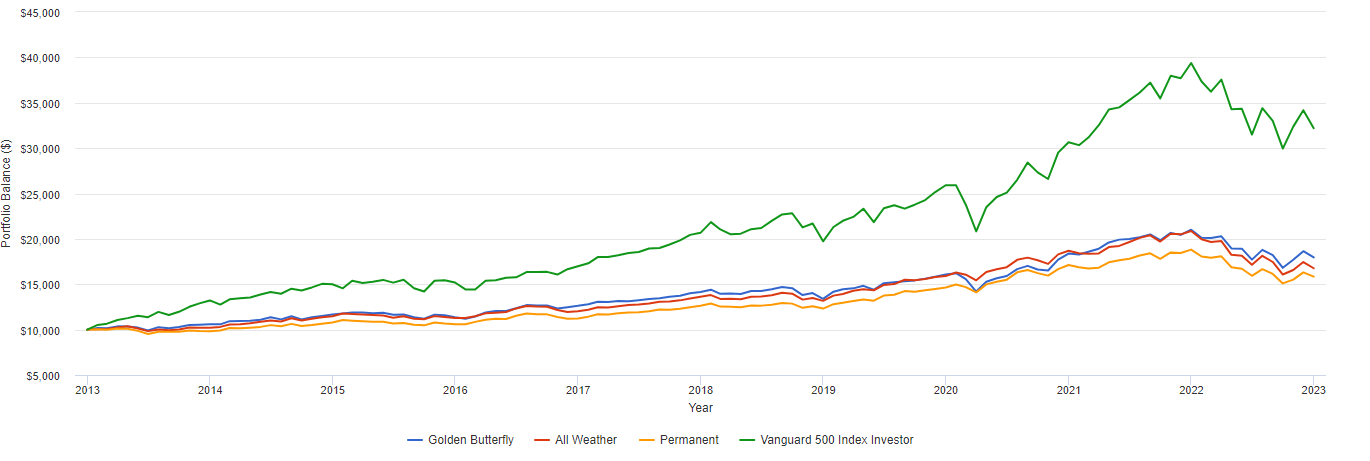Click the red All Weather legend line icon

pyautogui.click(x=543, y=440)
